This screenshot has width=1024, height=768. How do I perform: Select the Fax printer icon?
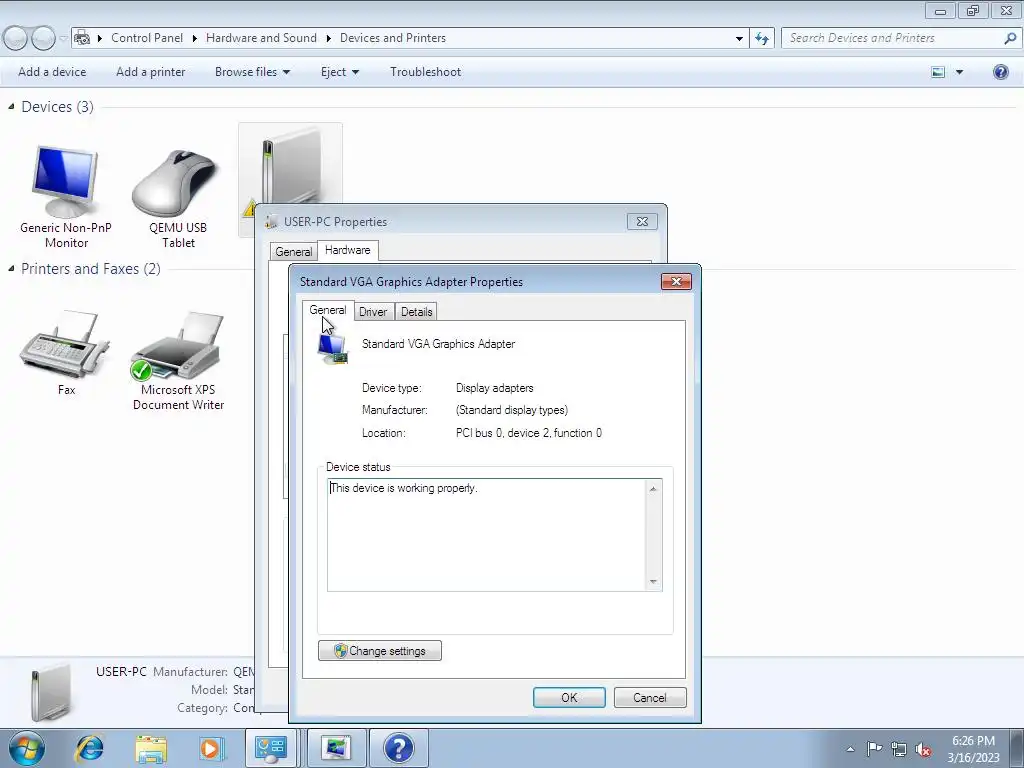(65, 353)
